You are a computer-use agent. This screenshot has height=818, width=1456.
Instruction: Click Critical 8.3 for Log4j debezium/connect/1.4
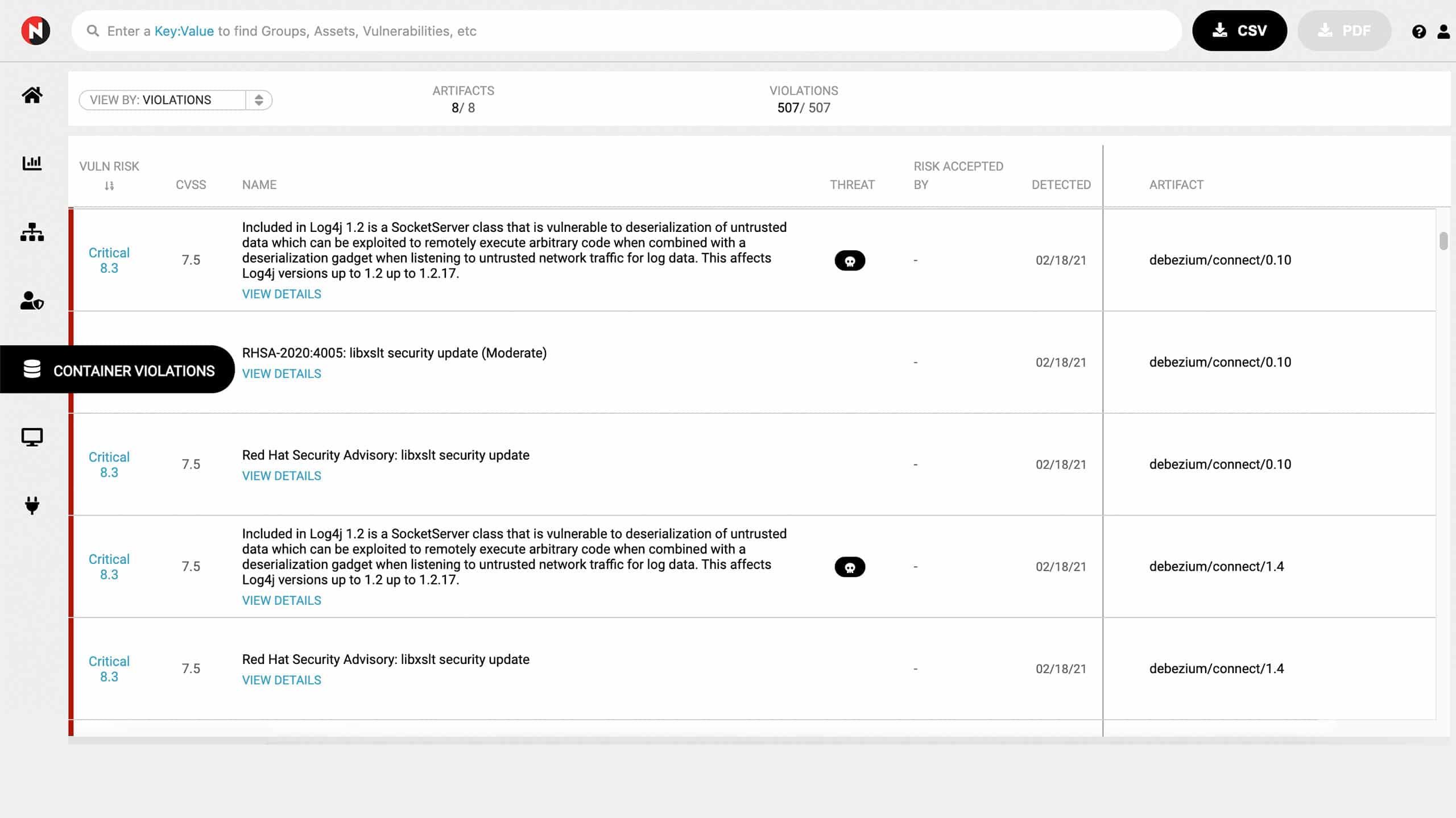click(109, 567)
